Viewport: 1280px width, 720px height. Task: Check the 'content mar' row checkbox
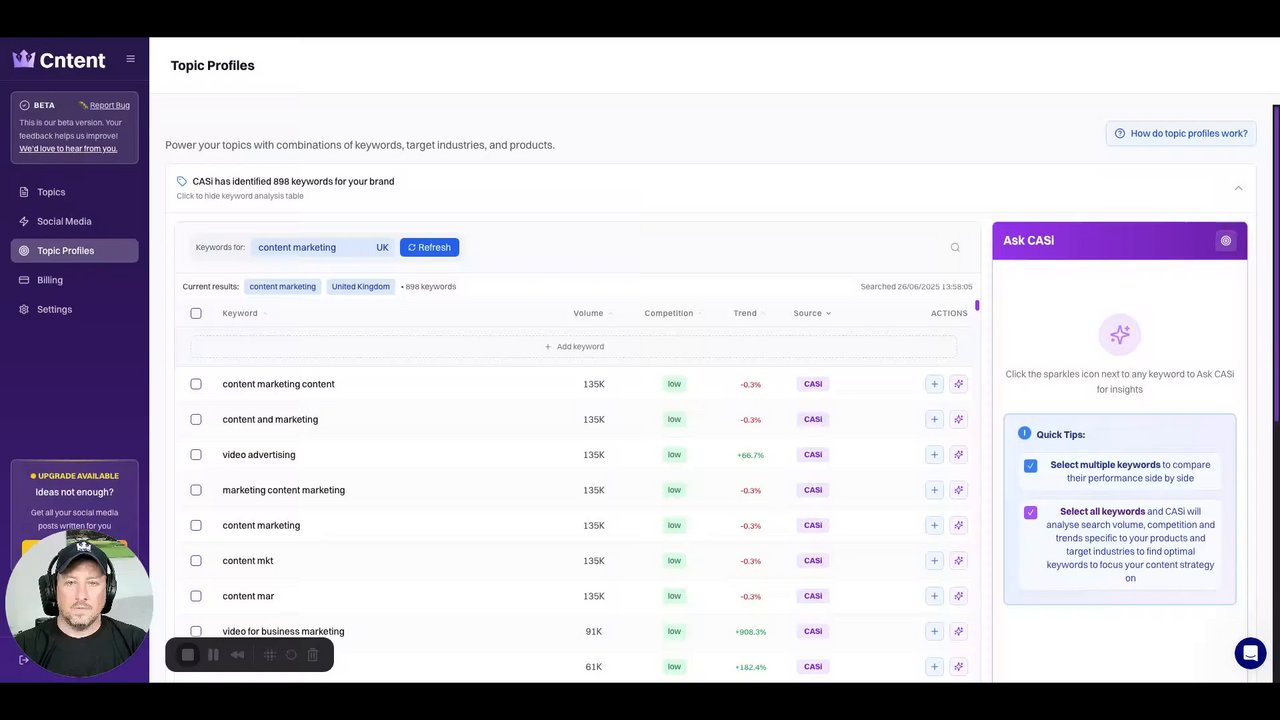click(196, 596)
